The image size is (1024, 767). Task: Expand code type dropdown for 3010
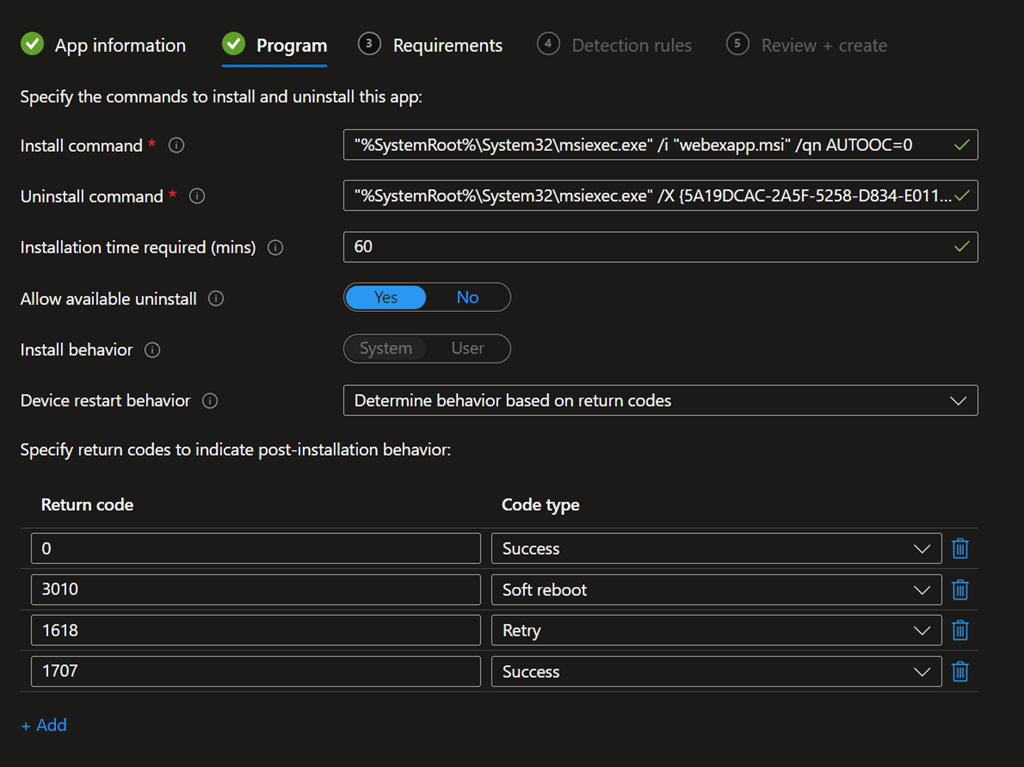point(715,590)
